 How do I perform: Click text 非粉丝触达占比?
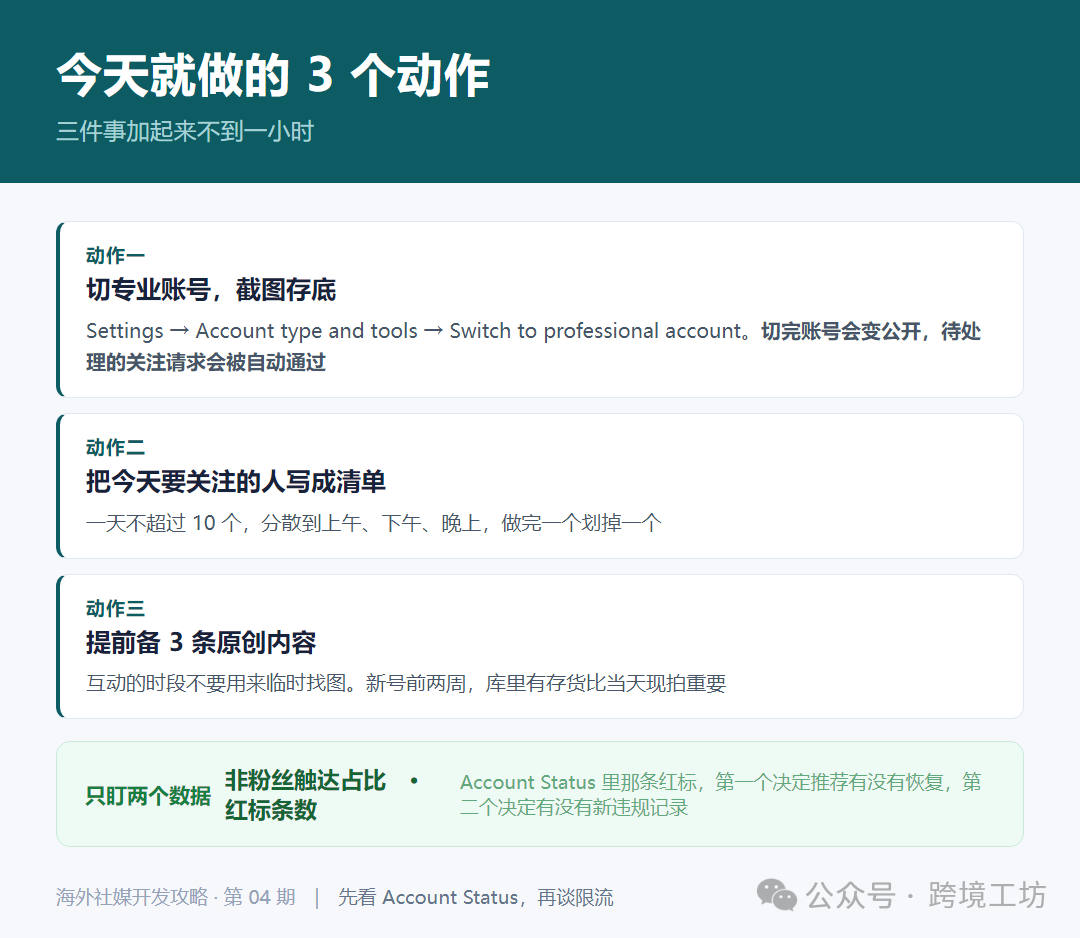(x=305, y=780)
